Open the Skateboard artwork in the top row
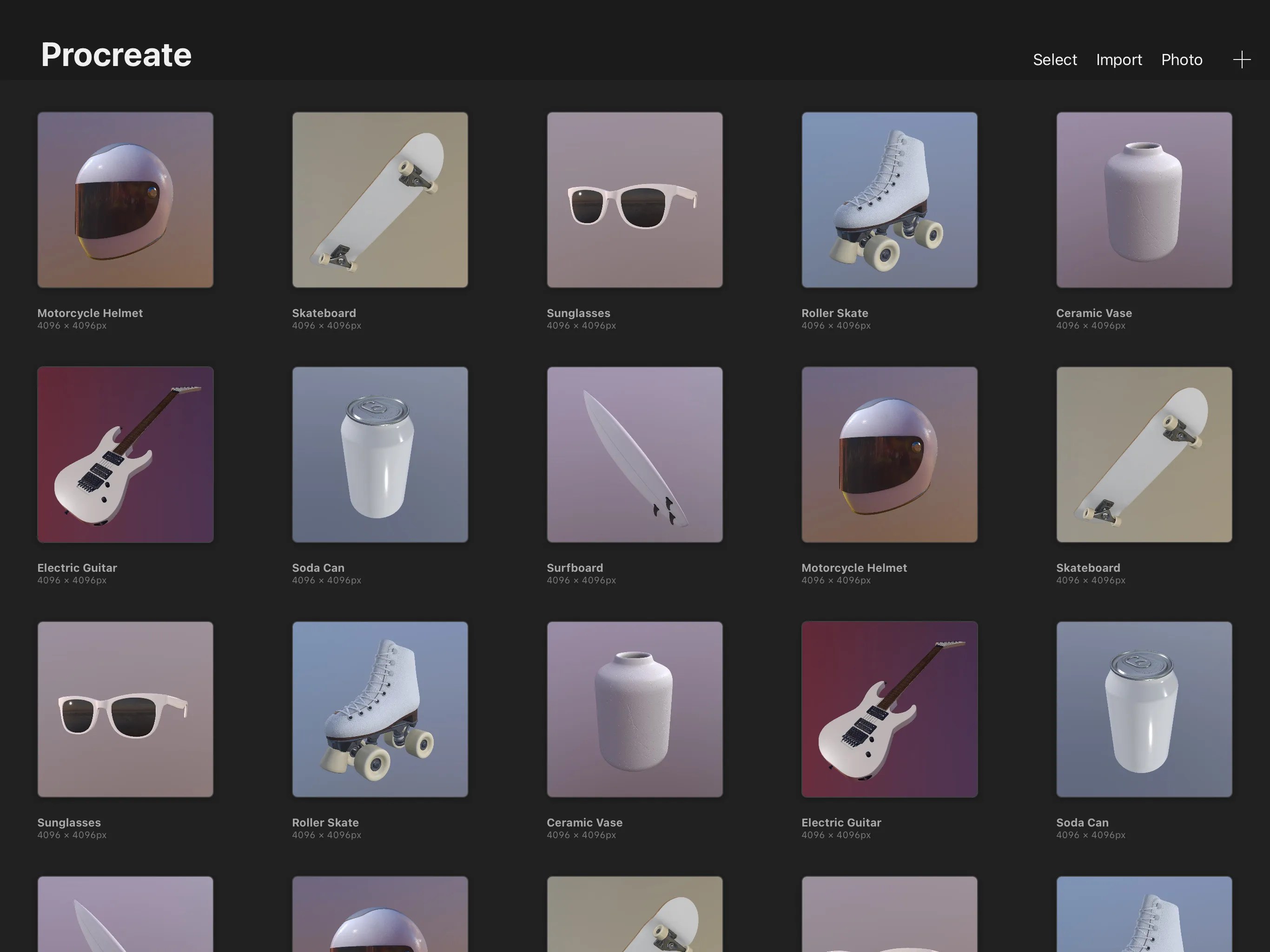Viewport: 1270px width, 952px height. pos(379,199)
